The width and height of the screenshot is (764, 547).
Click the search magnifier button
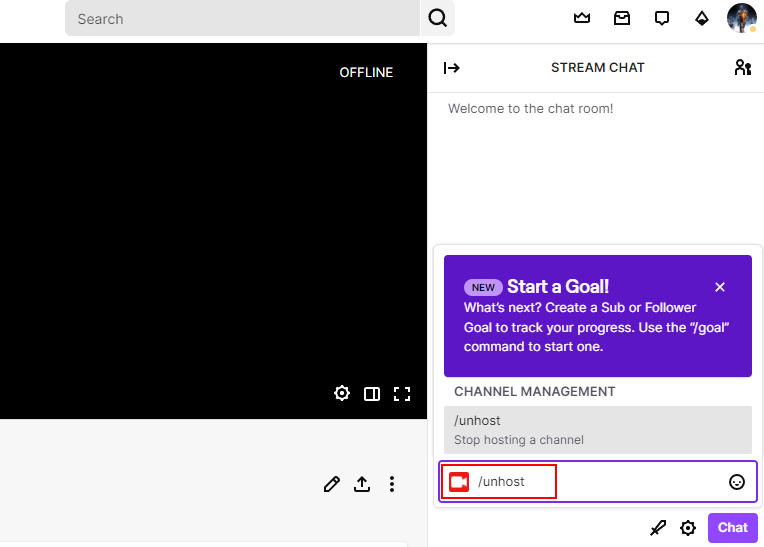coord(438,18)
